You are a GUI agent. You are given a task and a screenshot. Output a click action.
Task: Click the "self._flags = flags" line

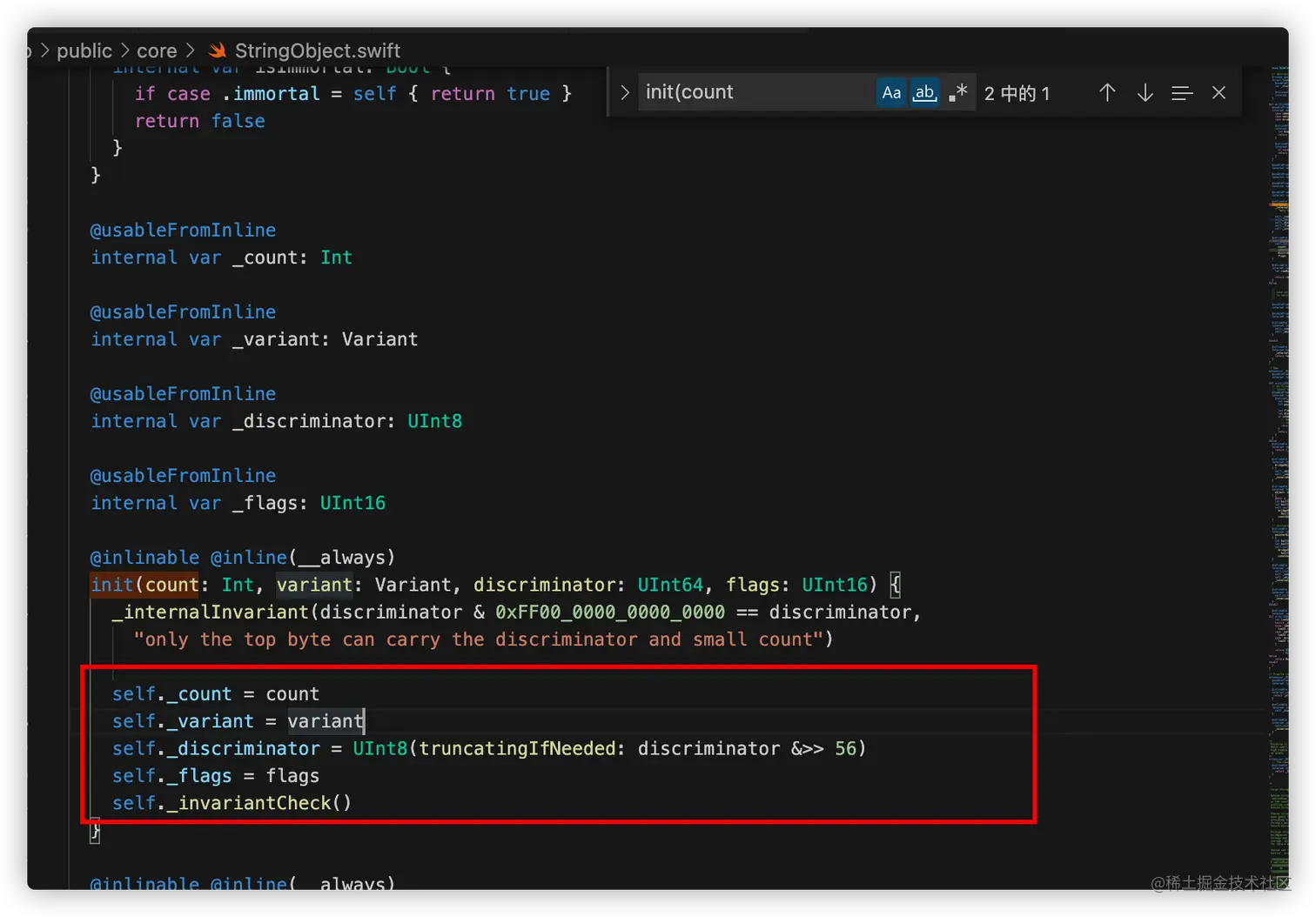(x=216, y=776)
